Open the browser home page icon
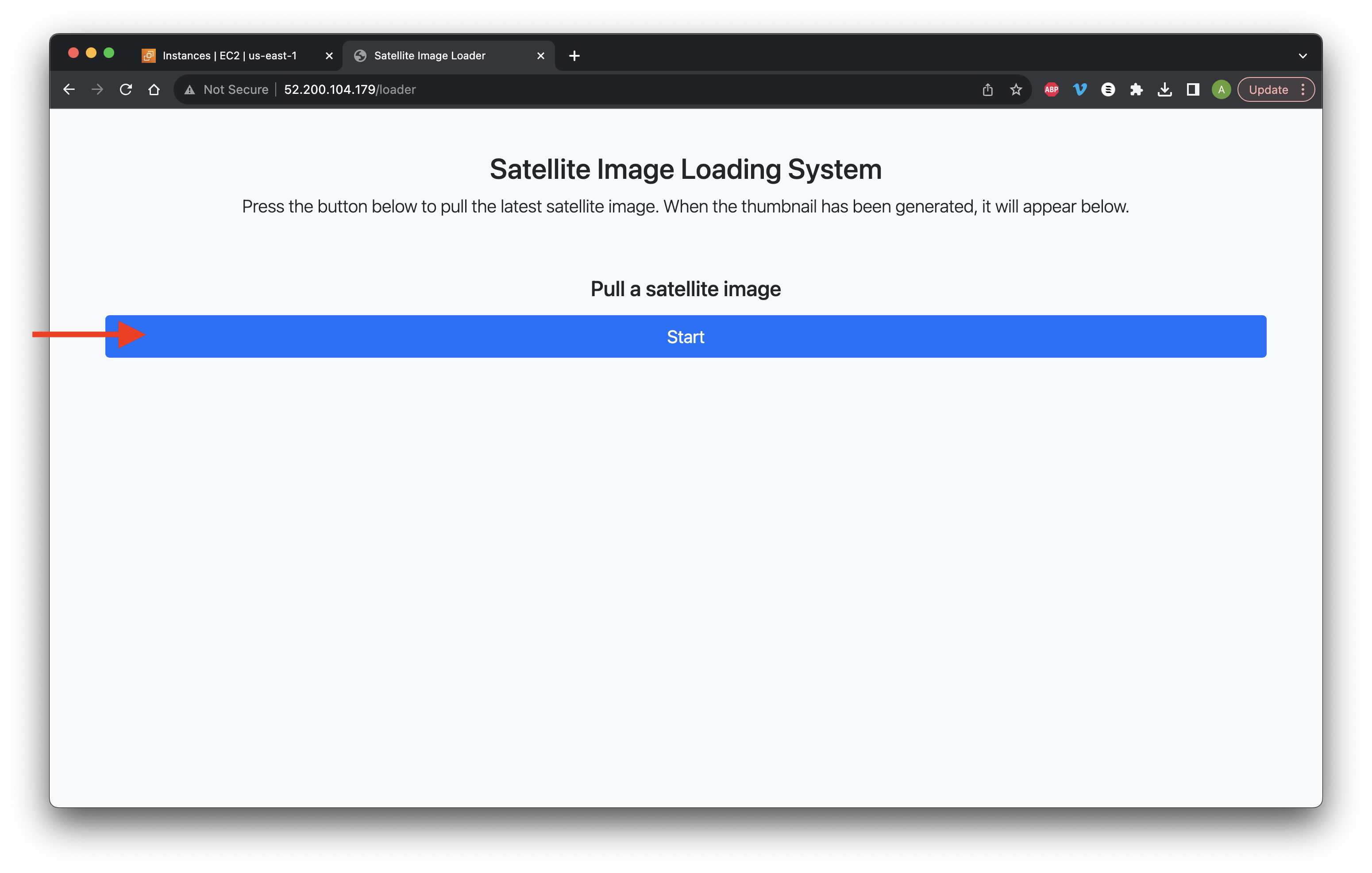Image resolution: width=1372 pixels, height=873 pixels. [154, 89]
